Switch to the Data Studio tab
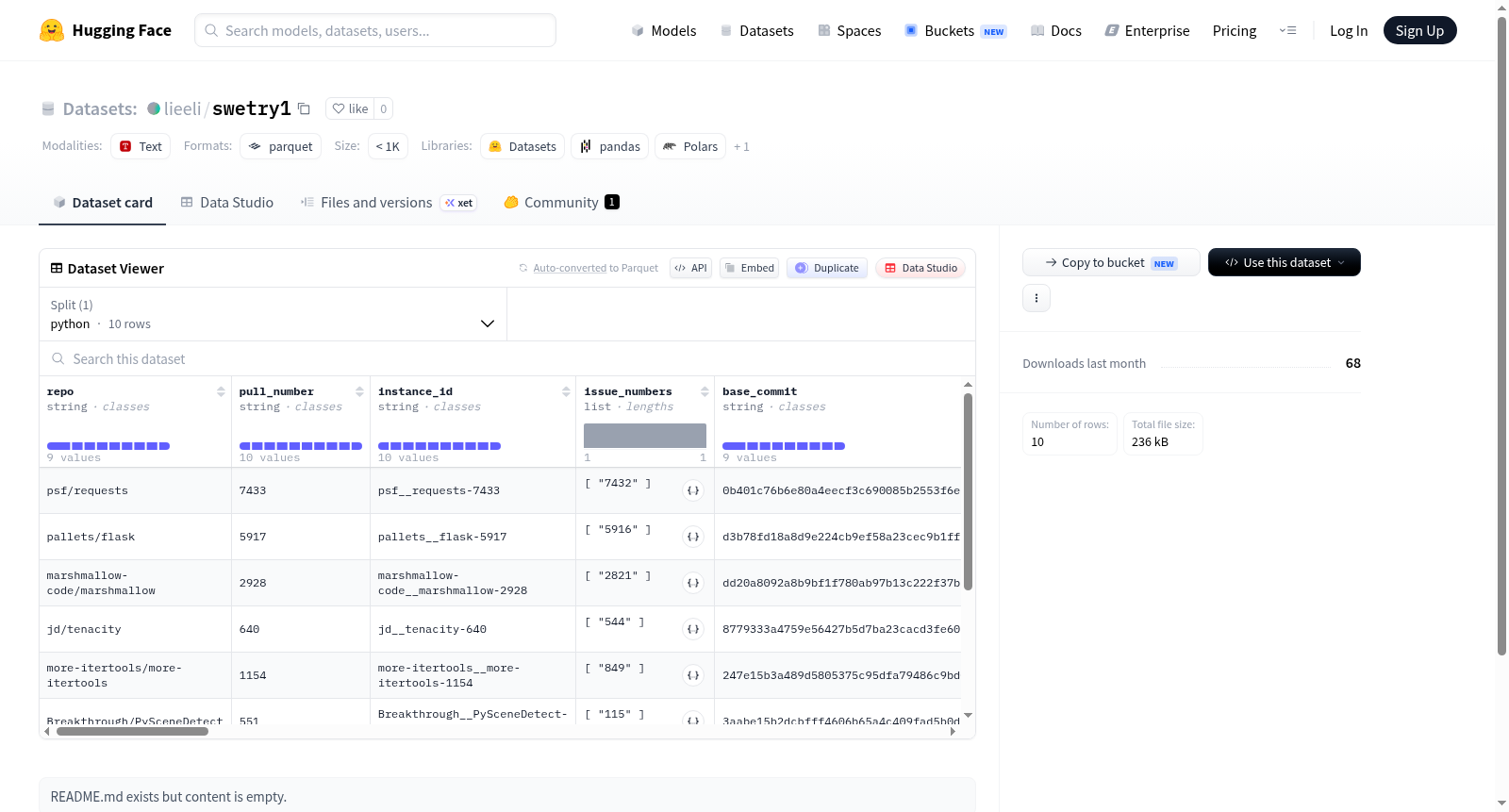Screen dimensions: 1509x812 [227, 203]
